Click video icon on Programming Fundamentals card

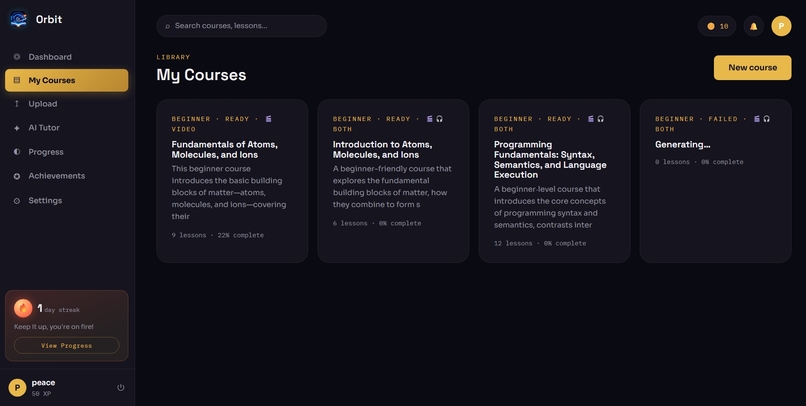(x=591, y=119)
